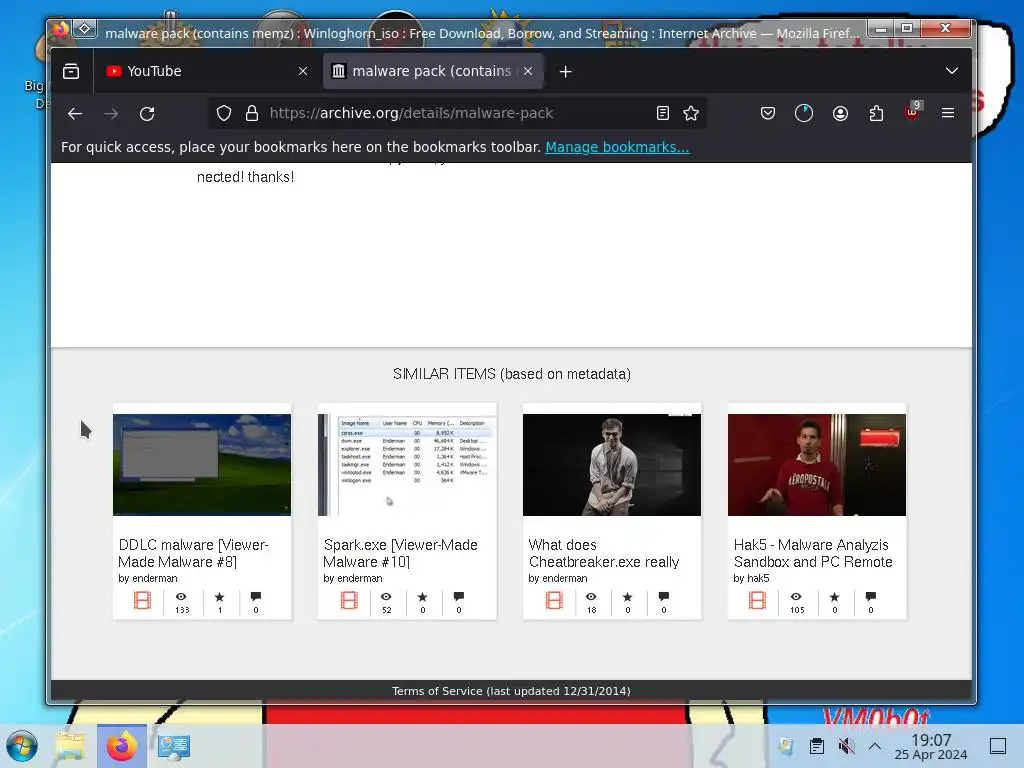Open a new browser tab

click(x=566, y=72)
